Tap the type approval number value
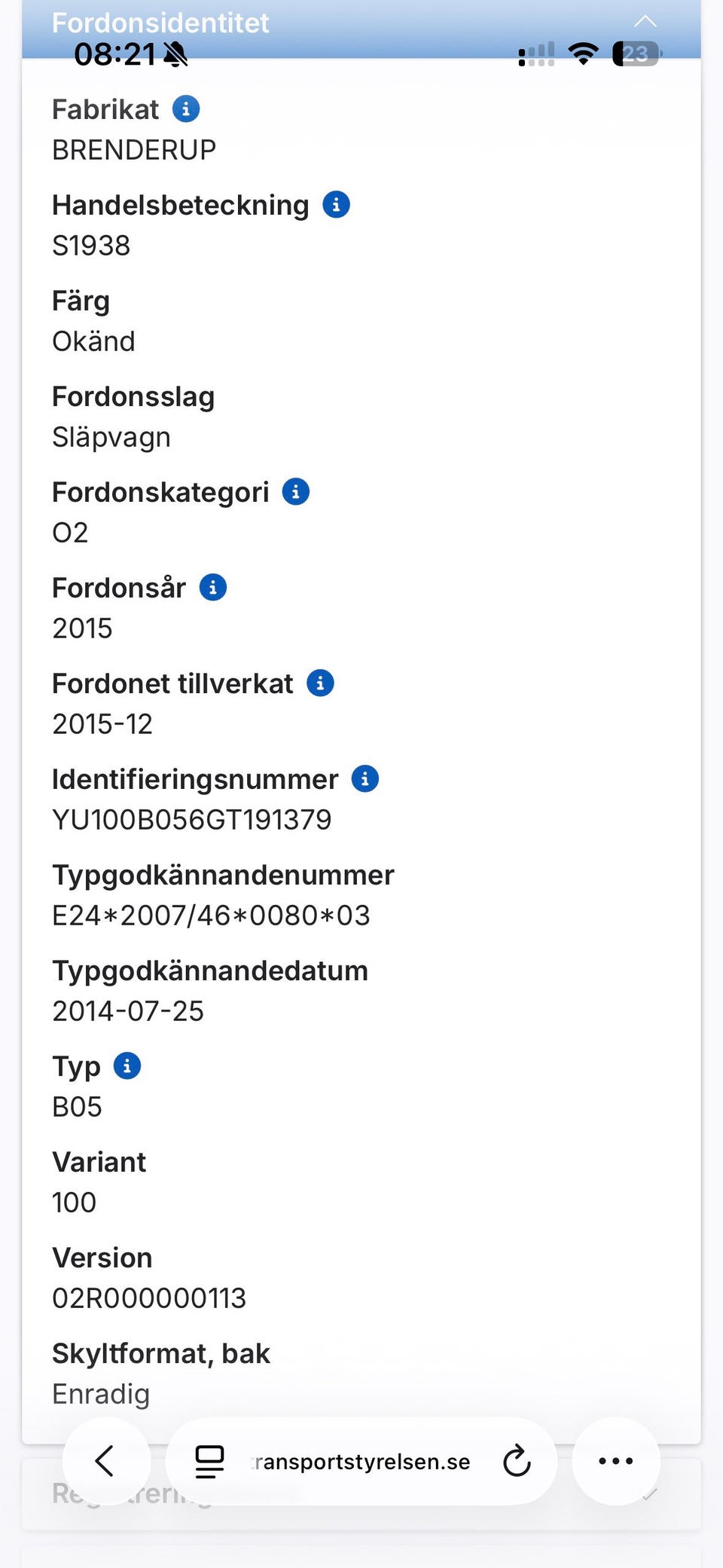The image size is (723, 1568). coord(211,915)
